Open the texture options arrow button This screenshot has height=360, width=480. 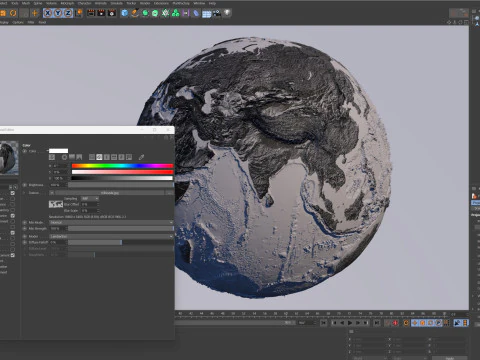(x=52, y=193)
